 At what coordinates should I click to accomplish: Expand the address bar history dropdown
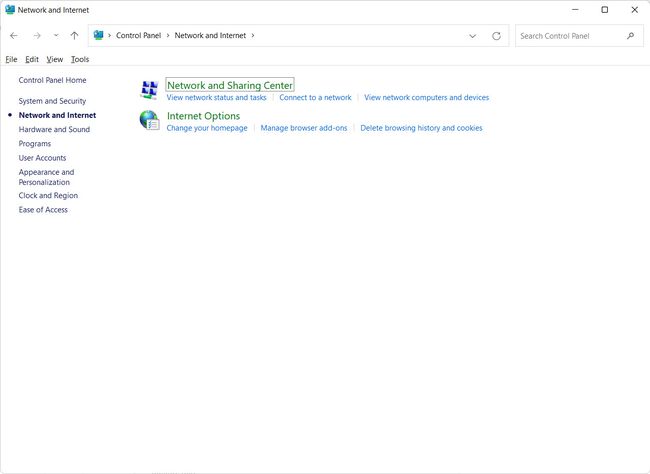tap(472, 35)
